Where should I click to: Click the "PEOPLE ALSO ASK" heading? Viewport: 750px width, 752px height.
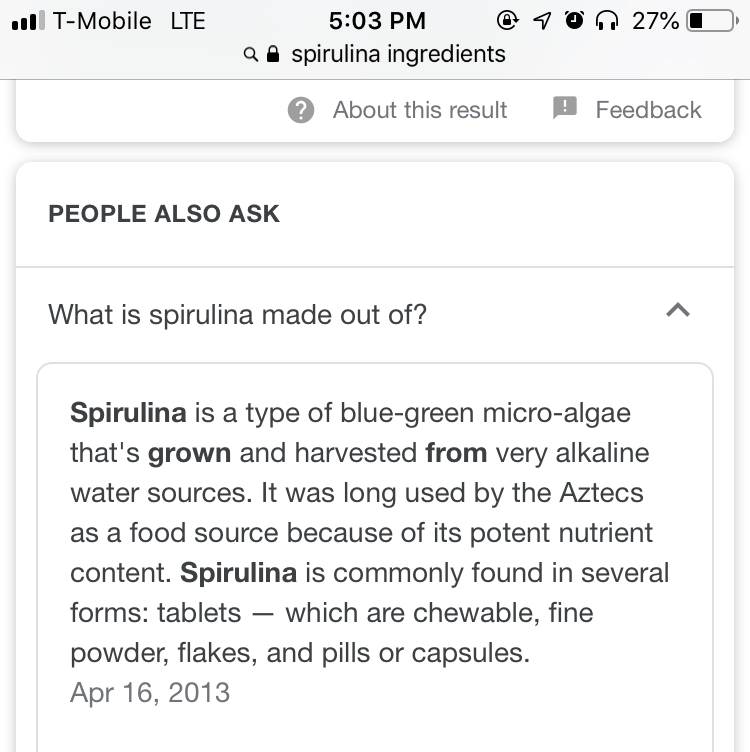[x=164, y=214]
